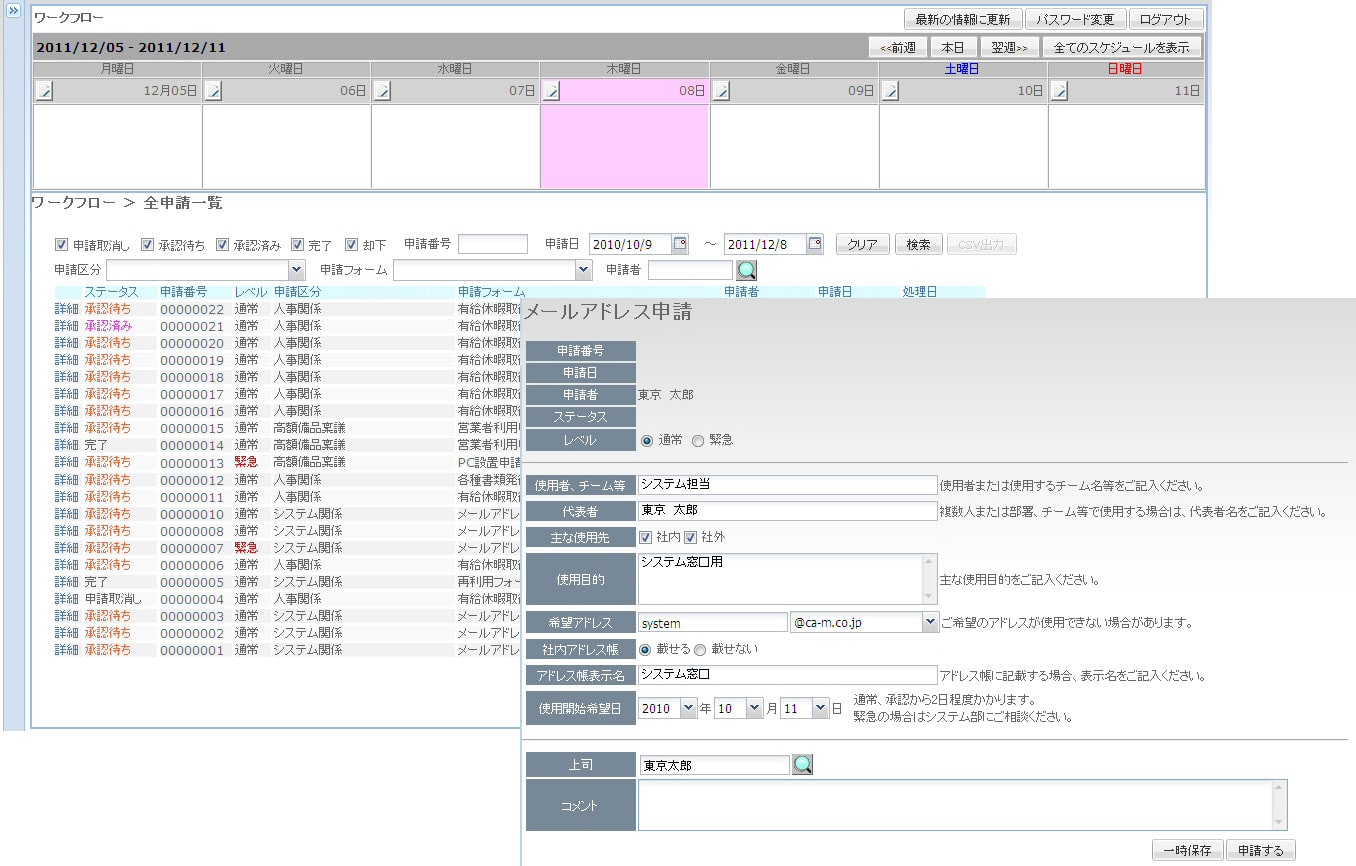Choose 載せない for internal address book

tap(700, 649)
